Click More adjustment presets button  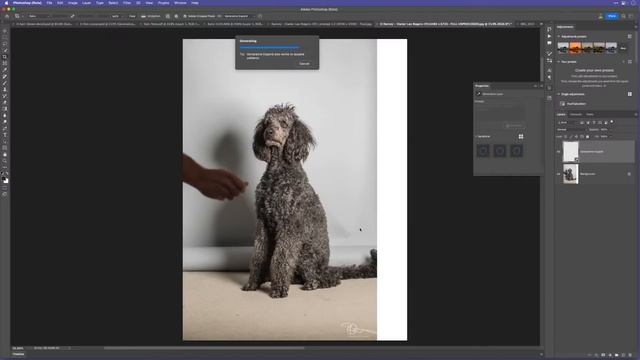tap(623, 48)
